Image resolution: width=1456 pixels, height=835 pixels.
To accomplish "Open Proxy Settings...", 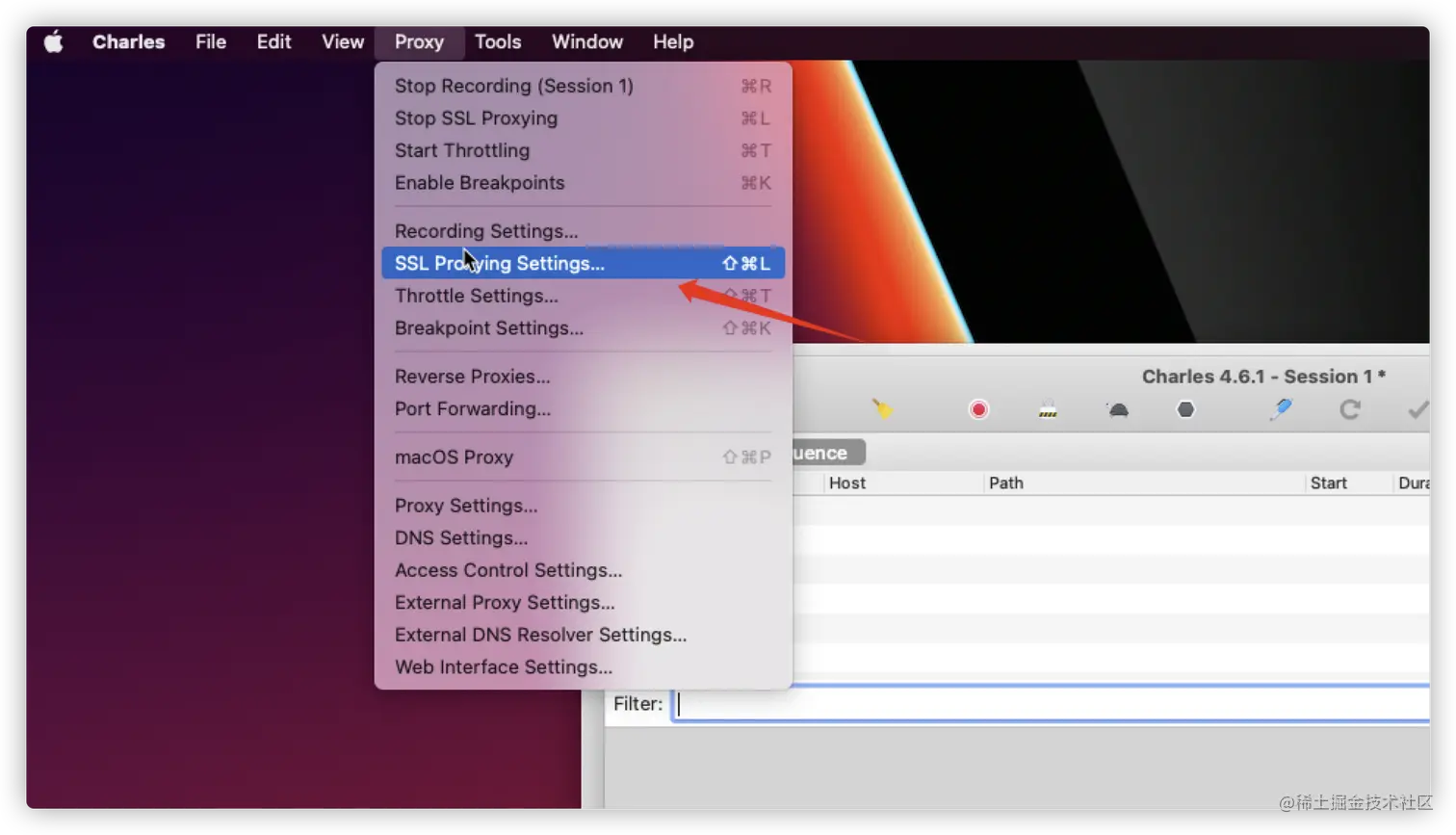I will point(583,506).
